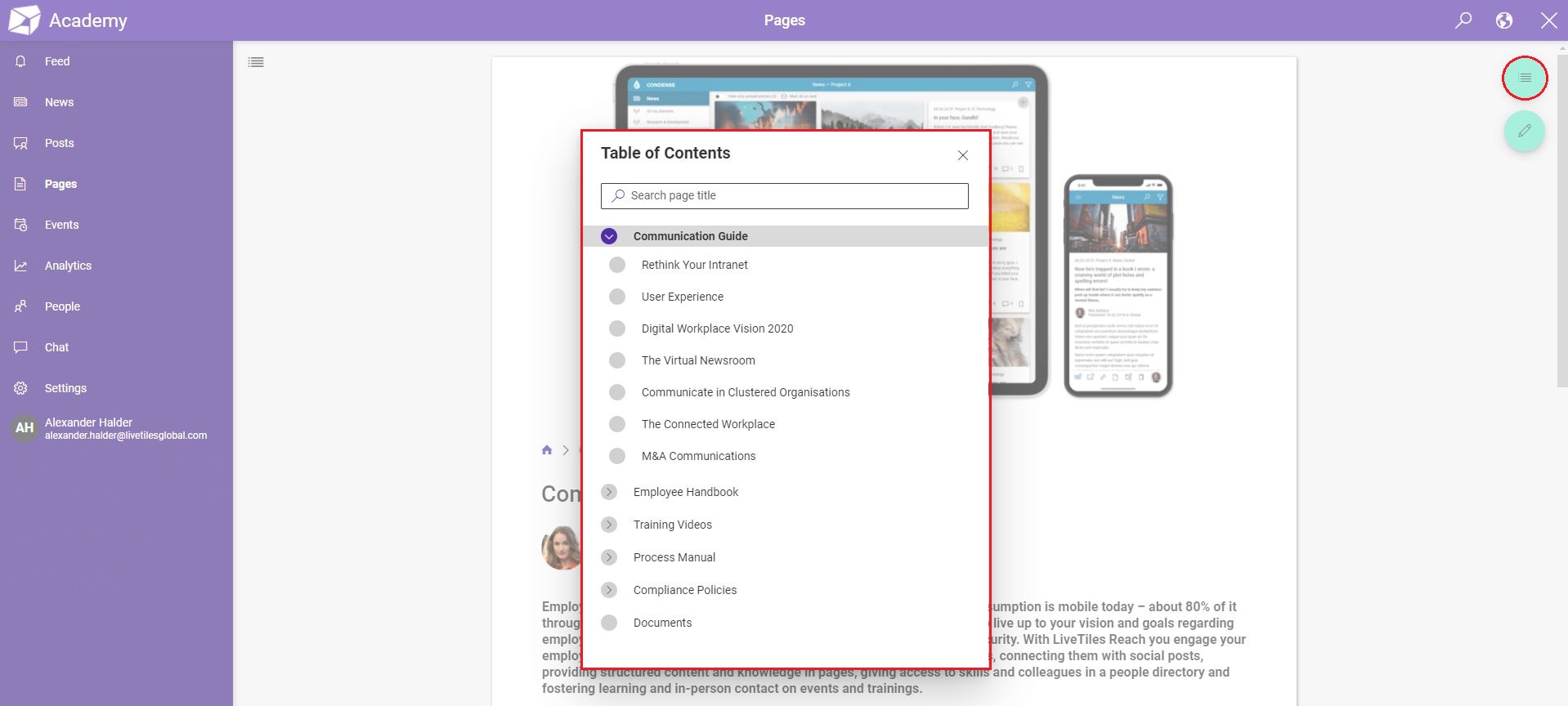This screenshot has height=706, width=1568.
Task: Click the search magnifier in top bar
Action: point(1463,20)
